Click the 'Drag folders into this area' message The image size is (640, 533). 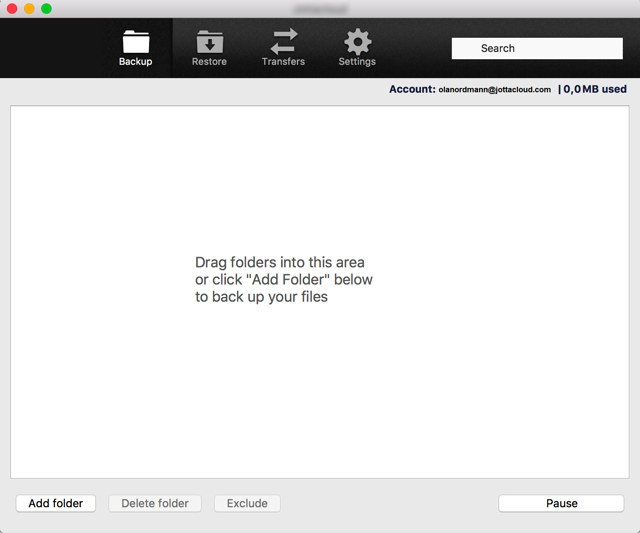point(284,280)
